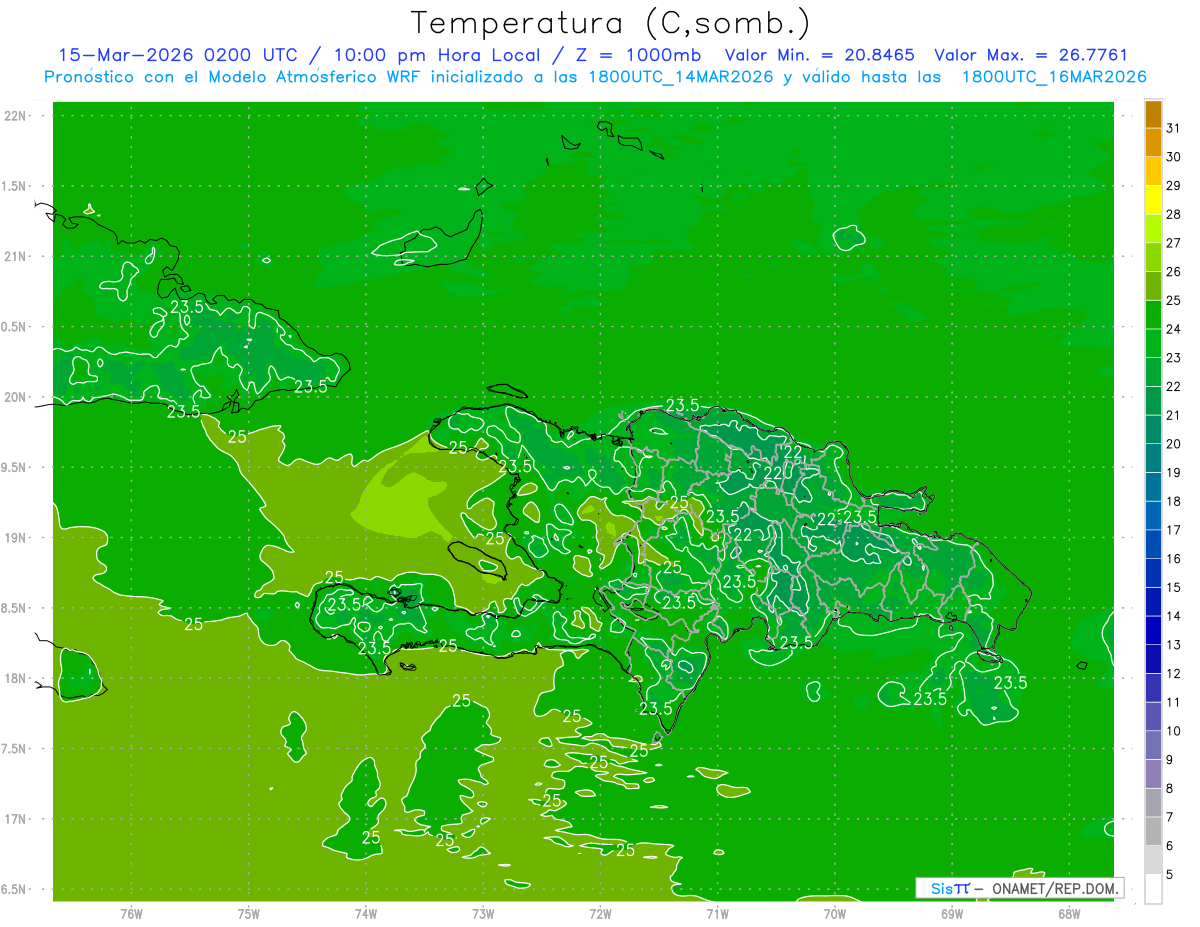Click the 20N latitude axis label

(17, 397)
